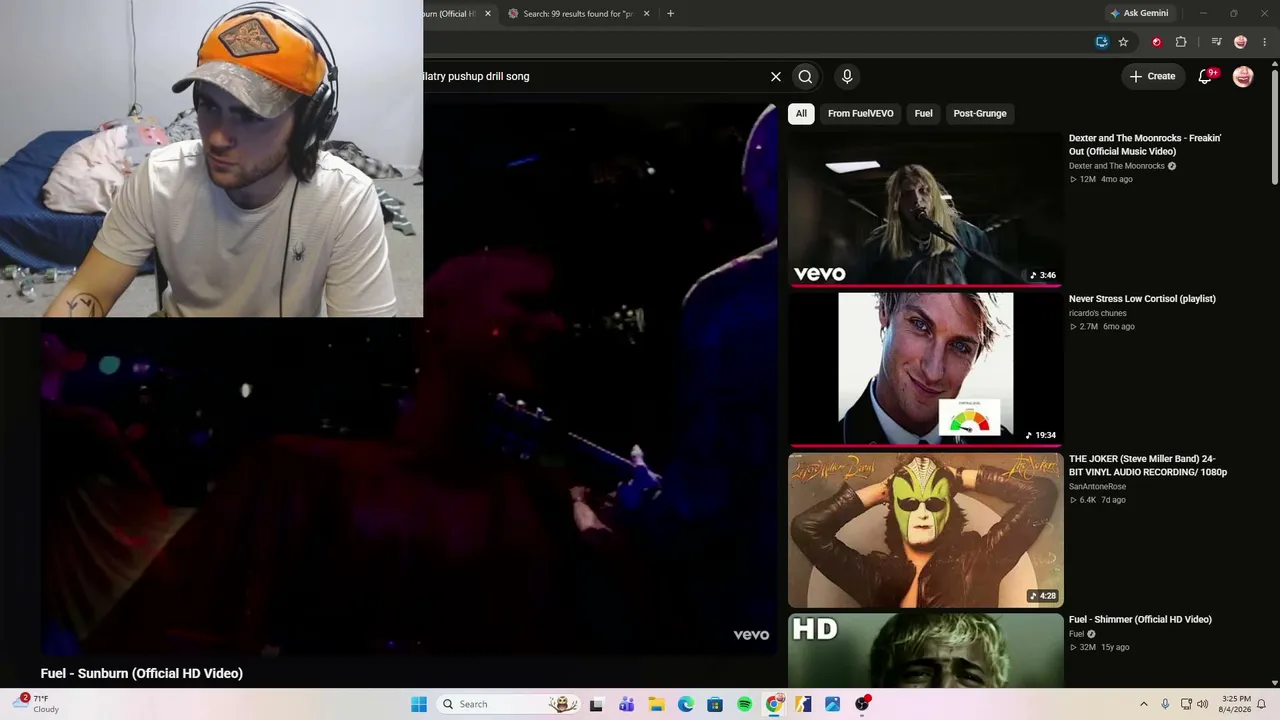Open the red extension icon in Chrome toolbar
Screen dimensions: 1280x720
point(1157,42)
